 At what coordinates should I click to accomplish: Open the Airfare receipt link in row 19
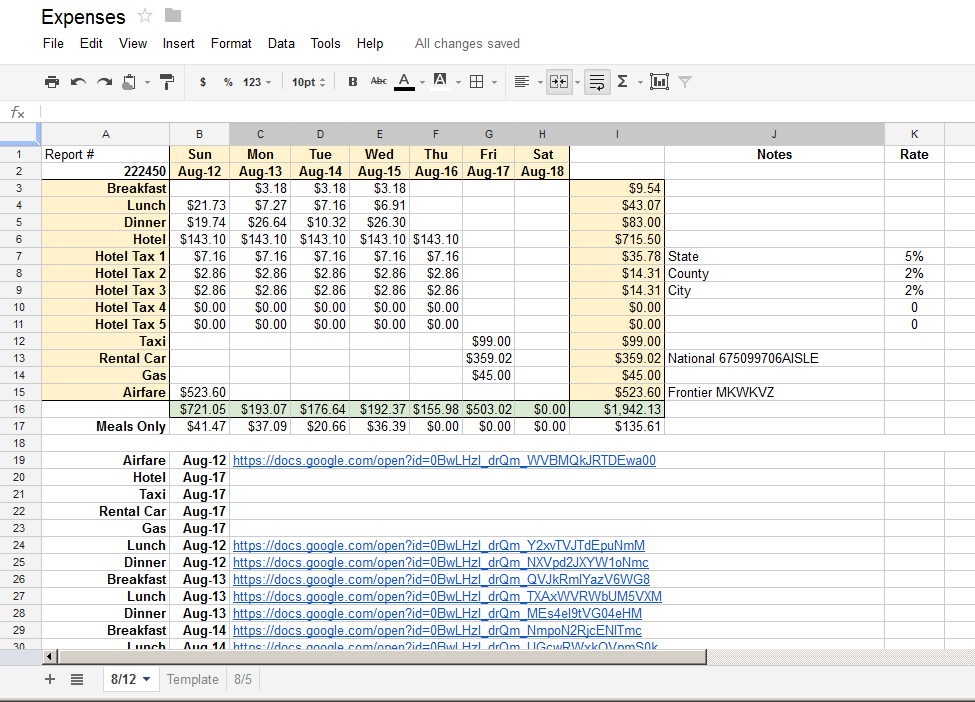[x=444, y=461]
